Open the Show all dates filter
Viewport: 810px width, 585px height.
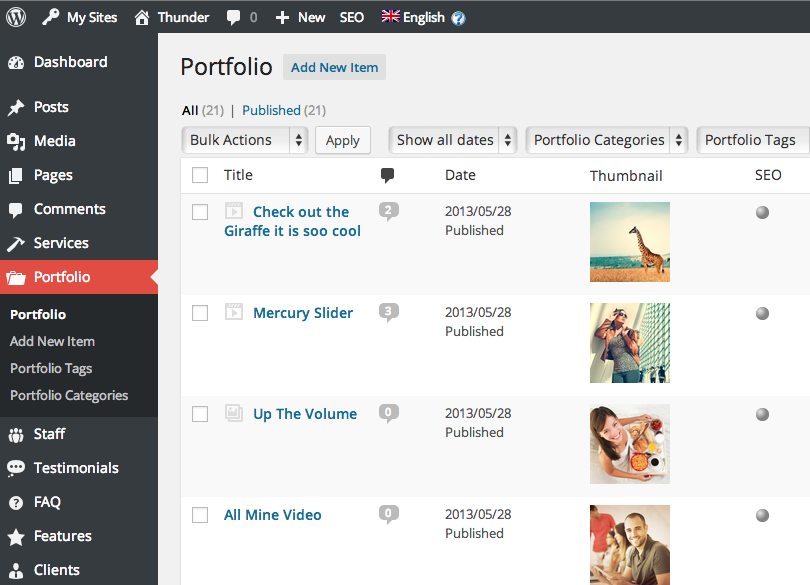point(452,140)
